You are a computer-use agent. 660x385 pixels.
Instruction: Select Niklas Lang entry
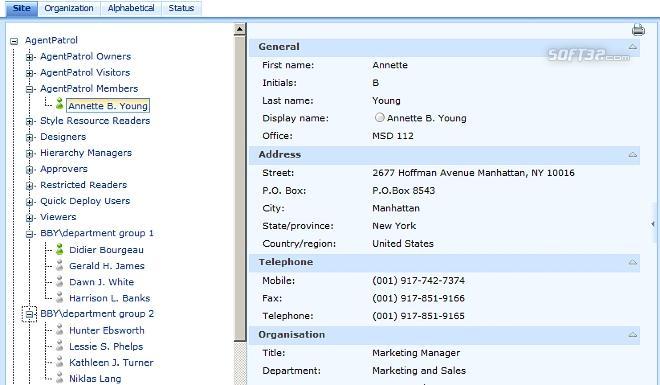95,378
